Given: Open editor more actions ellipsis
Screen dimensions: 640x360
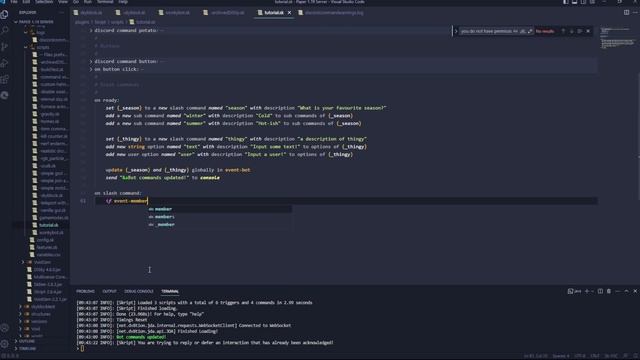Looking at the screenshot, I should [x=635, y=13].
